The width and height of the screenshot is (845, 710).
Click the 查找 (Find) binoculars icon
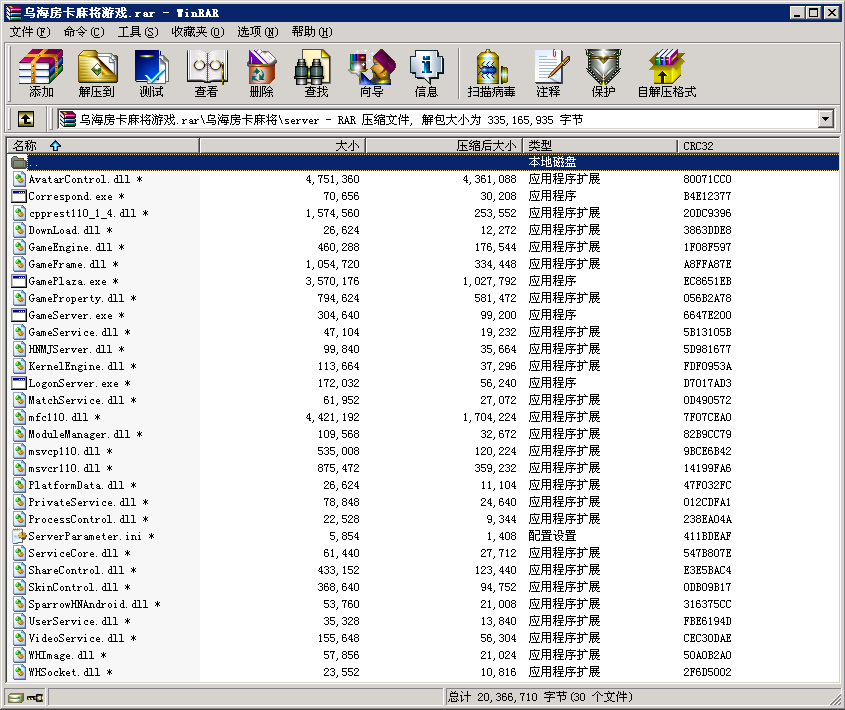point(316,74)
